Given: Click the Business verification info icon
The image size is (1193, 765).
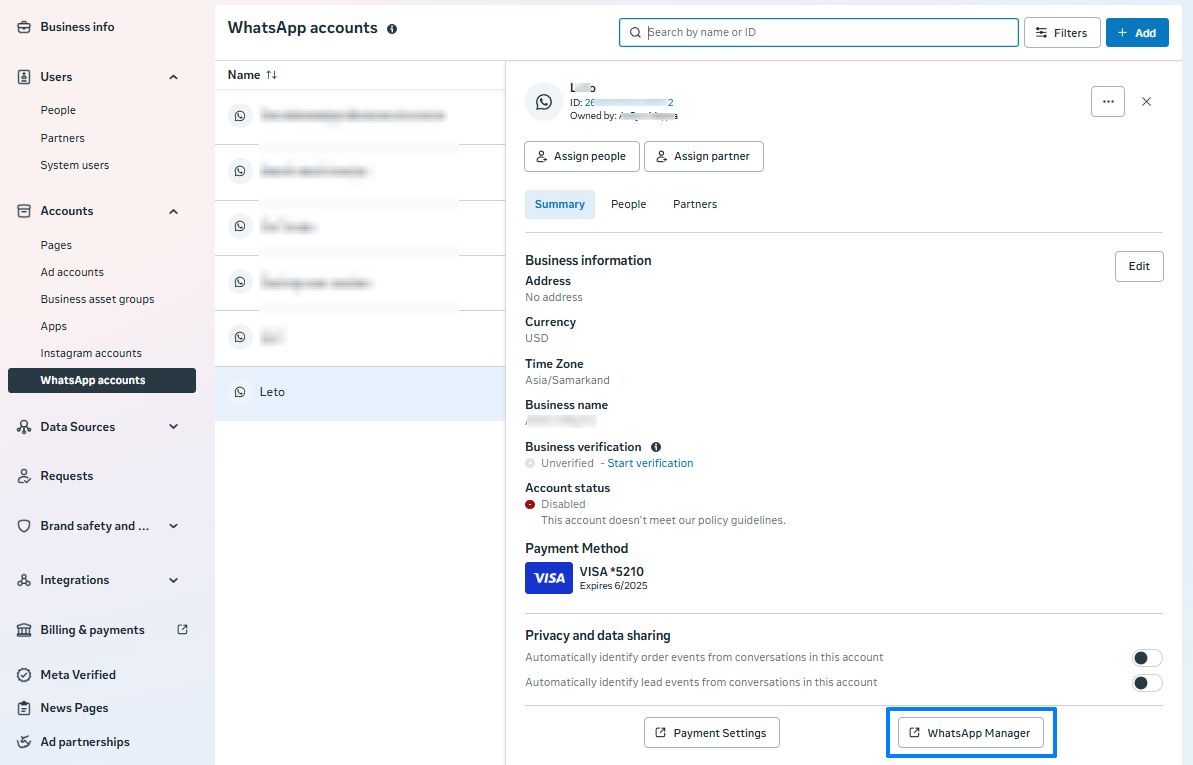Looking at the screenshot, I should coord(656,447).
